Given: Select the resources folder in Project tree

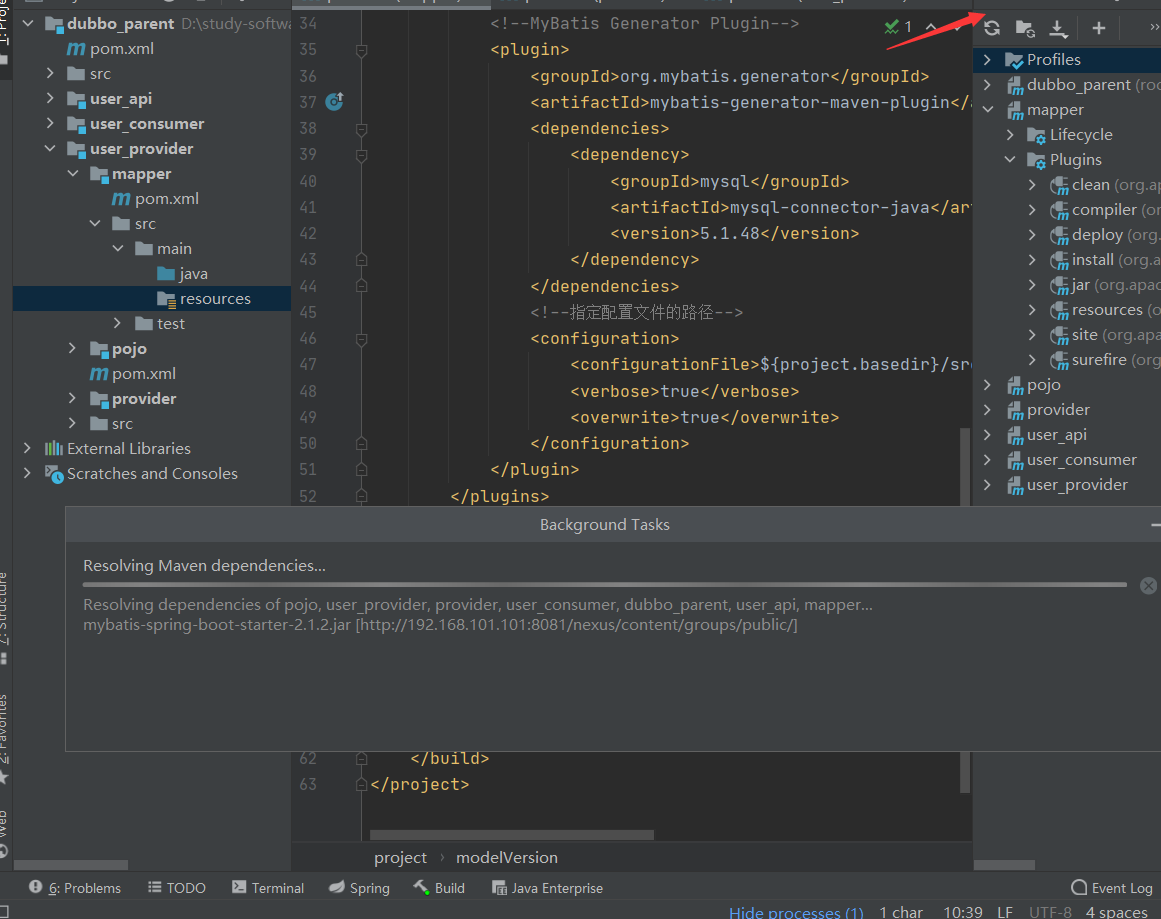Looking at the screenshot, I should pos(152,298).
